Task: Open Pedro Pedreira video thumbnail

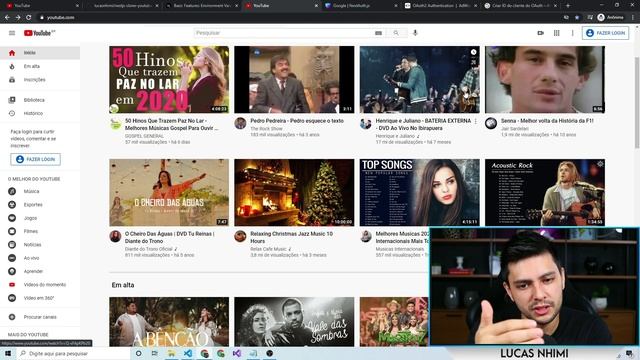Action: coord(294,80)
